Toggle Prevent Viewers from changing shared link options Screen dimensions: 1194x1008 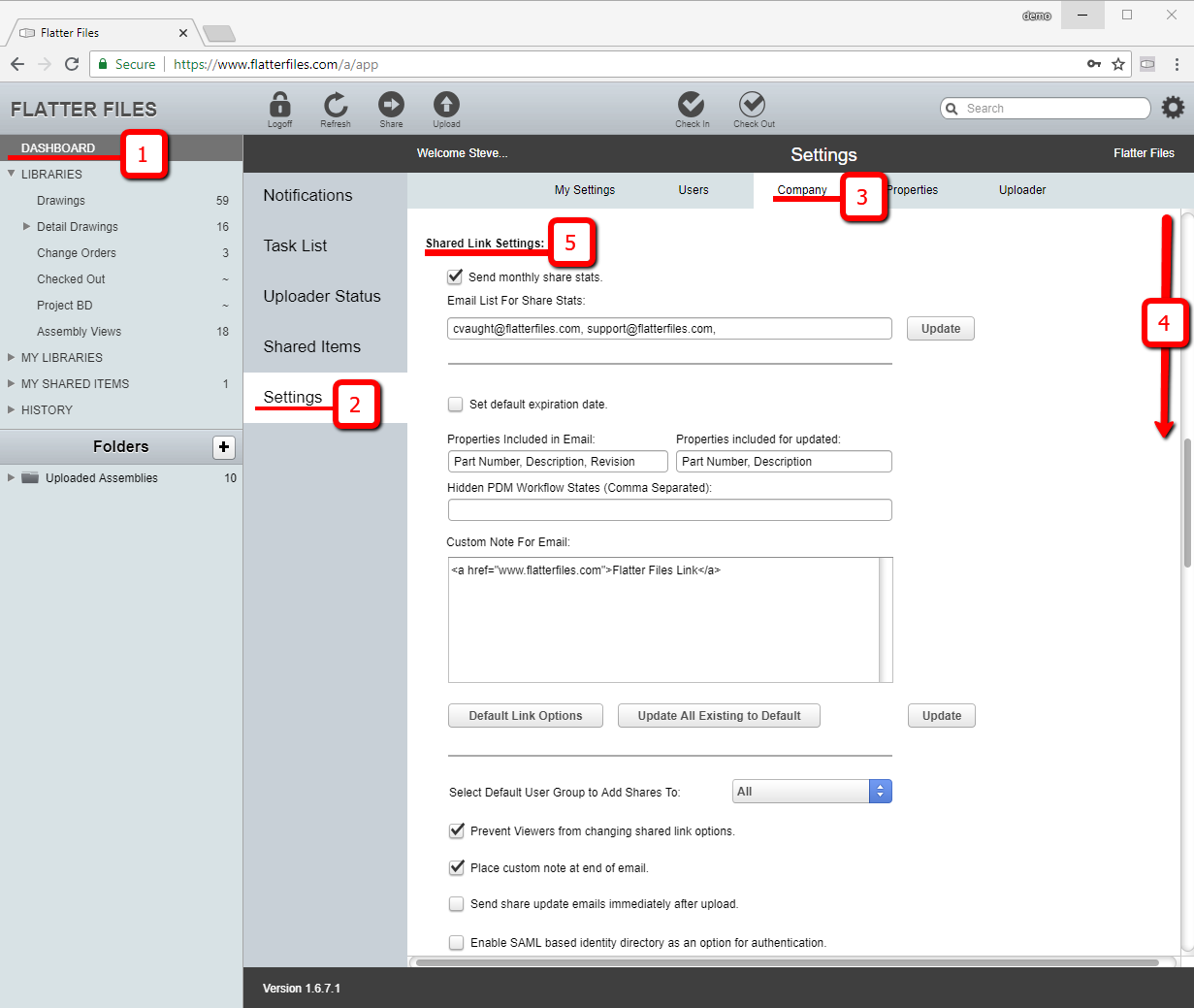[x=457, y=830]
